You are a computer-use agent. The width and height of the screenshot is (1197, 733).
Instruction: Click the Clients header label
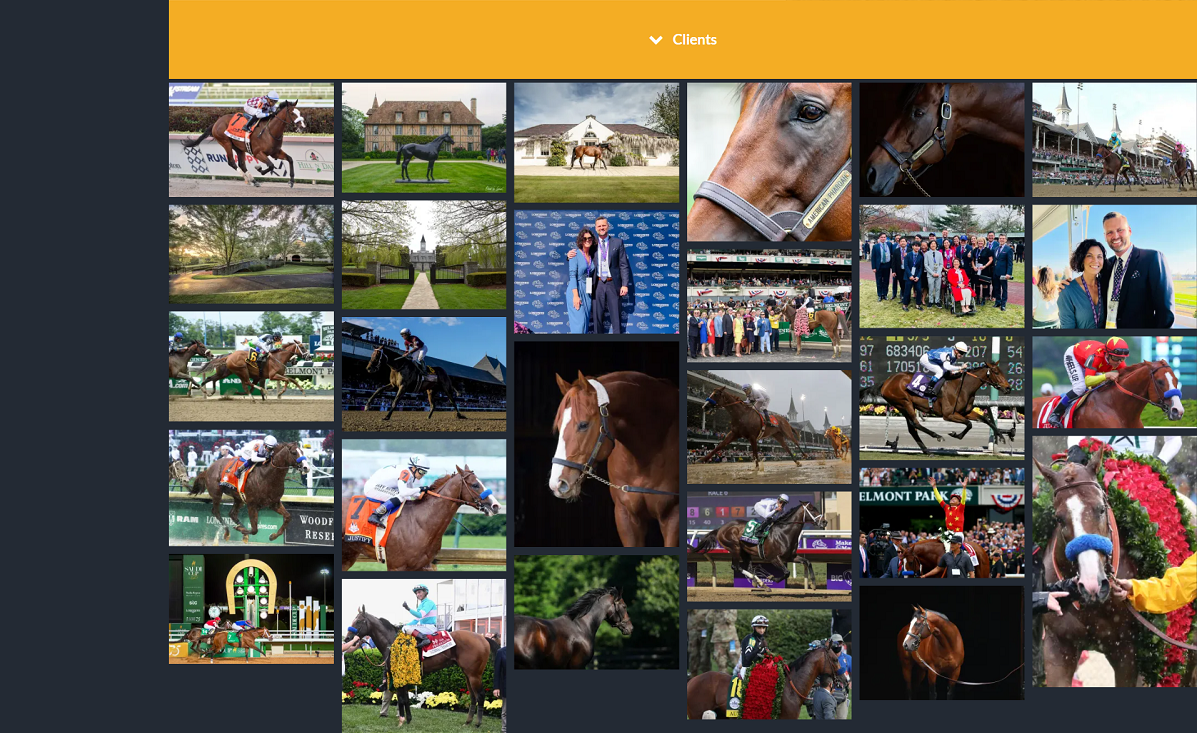click(x=694, y=40)
